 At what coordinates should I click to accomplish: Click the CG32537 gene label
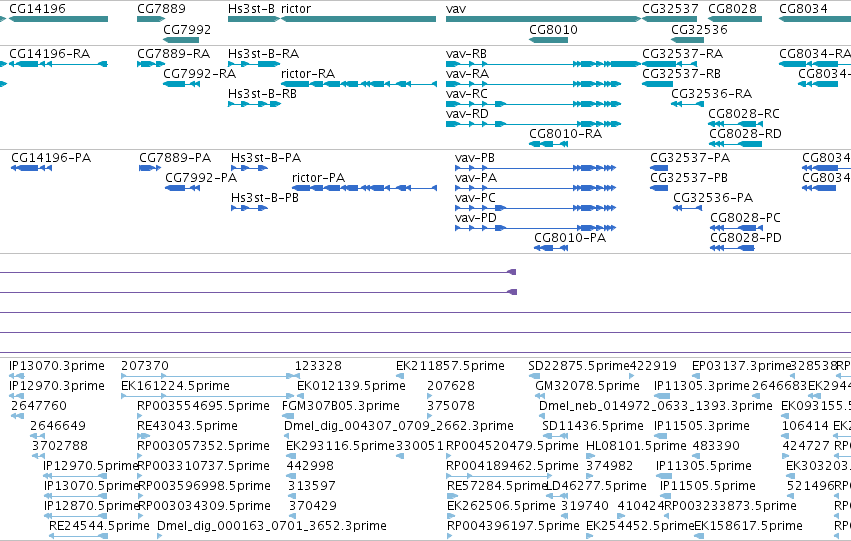(x=670, y=9)
